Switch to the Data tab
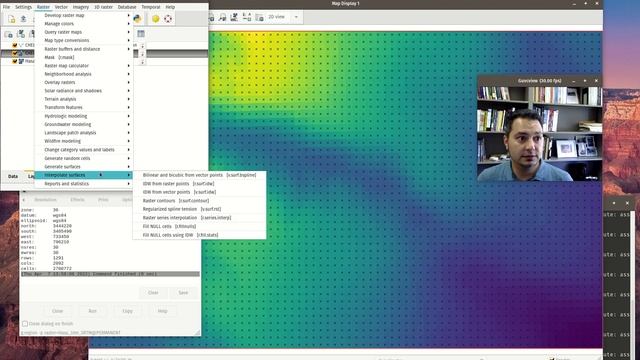The width and height of the screenshot is (640, 360). click(13, 176)
